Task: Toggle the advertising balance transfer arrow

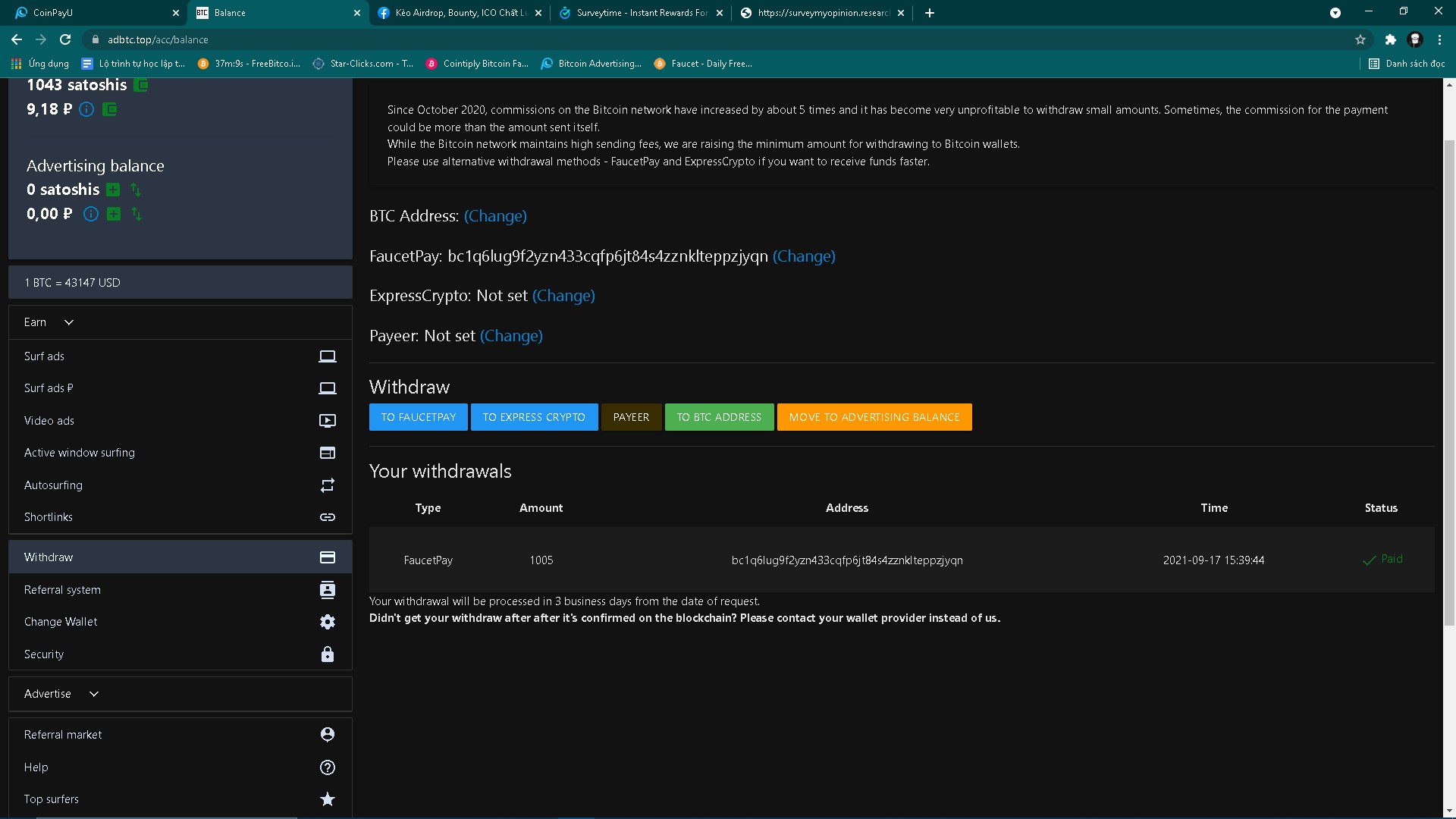Action: [x=136, y=189]
